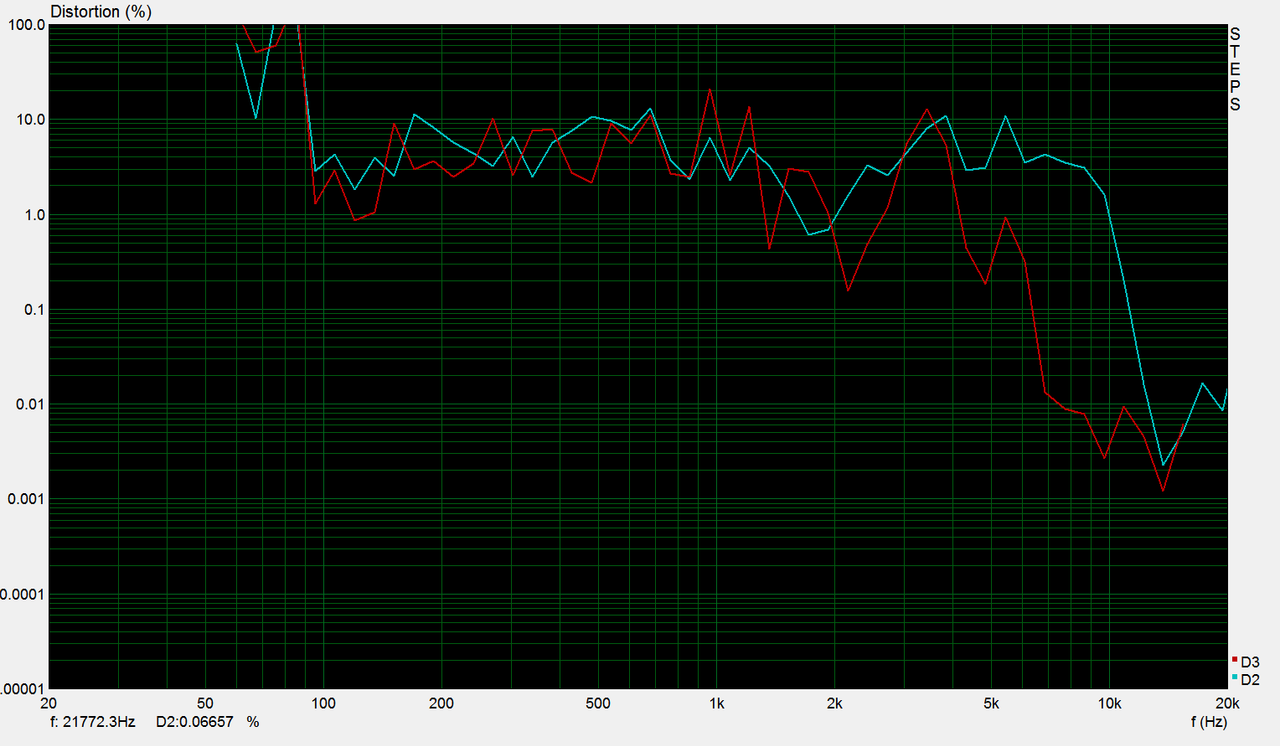Image resolution: width=1280 pixels, height=746 pixels.
Task: Click the 2k frequency axis label
Action: 834,702
